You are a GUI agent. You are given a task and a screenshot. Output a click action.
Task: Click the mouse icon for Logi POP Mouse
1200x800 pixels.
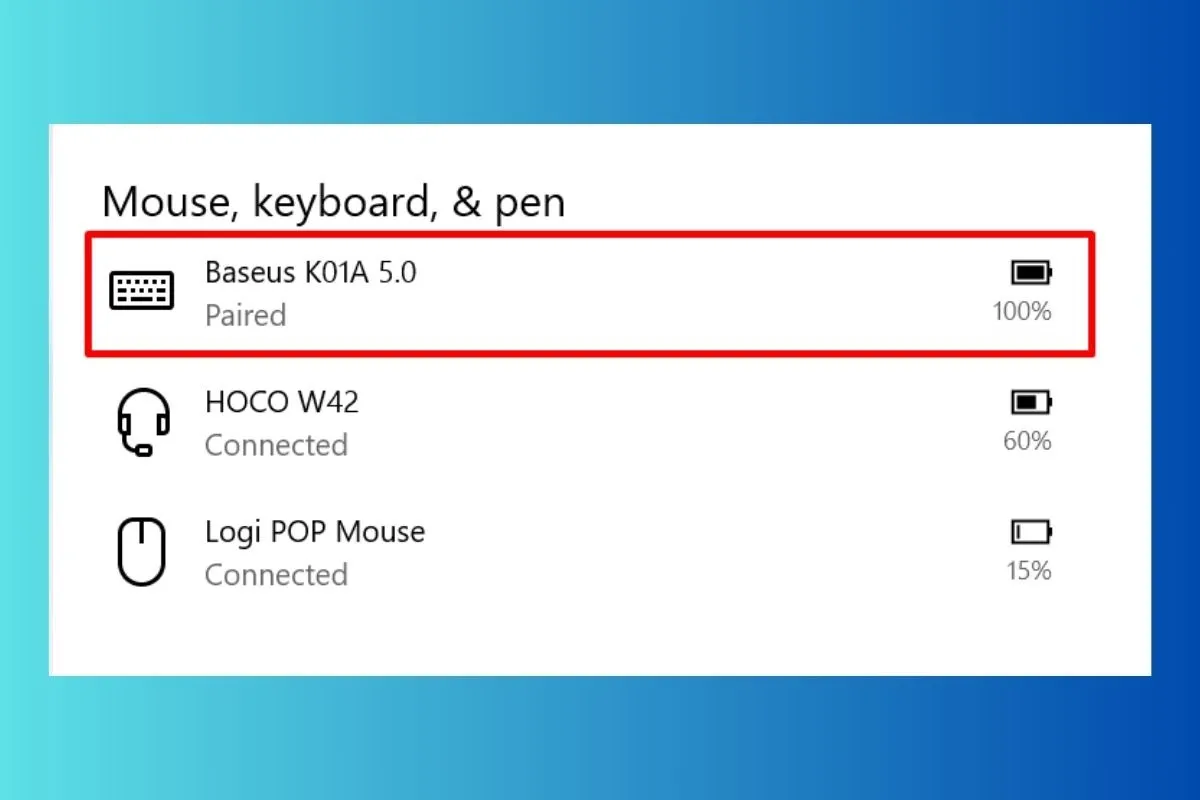[x=141, y=553]
